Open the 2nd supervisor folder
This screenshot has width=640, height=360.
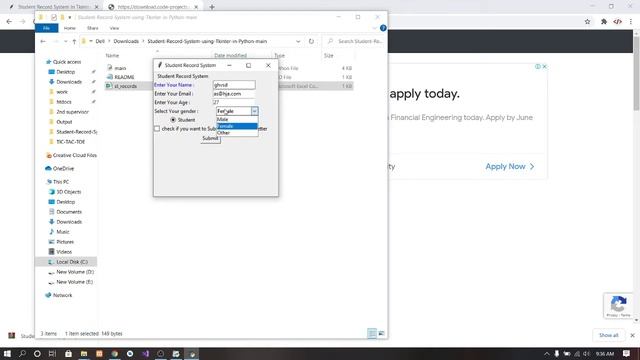tap(72, 112)
